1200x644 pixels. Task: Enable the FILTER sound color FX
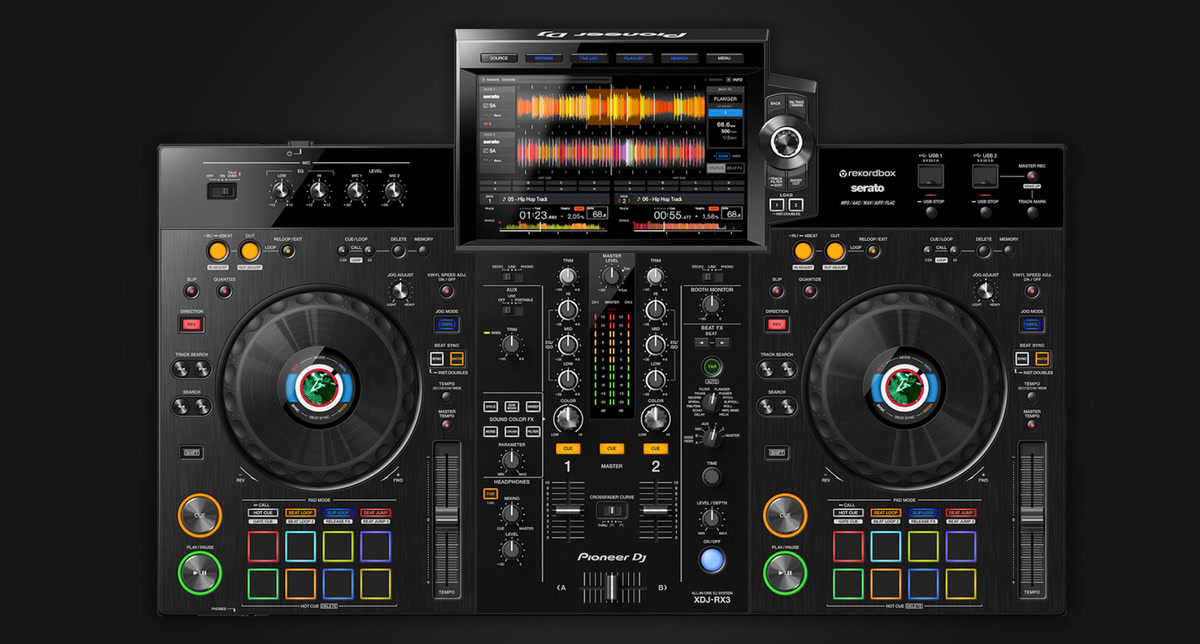tap(533, 430)
